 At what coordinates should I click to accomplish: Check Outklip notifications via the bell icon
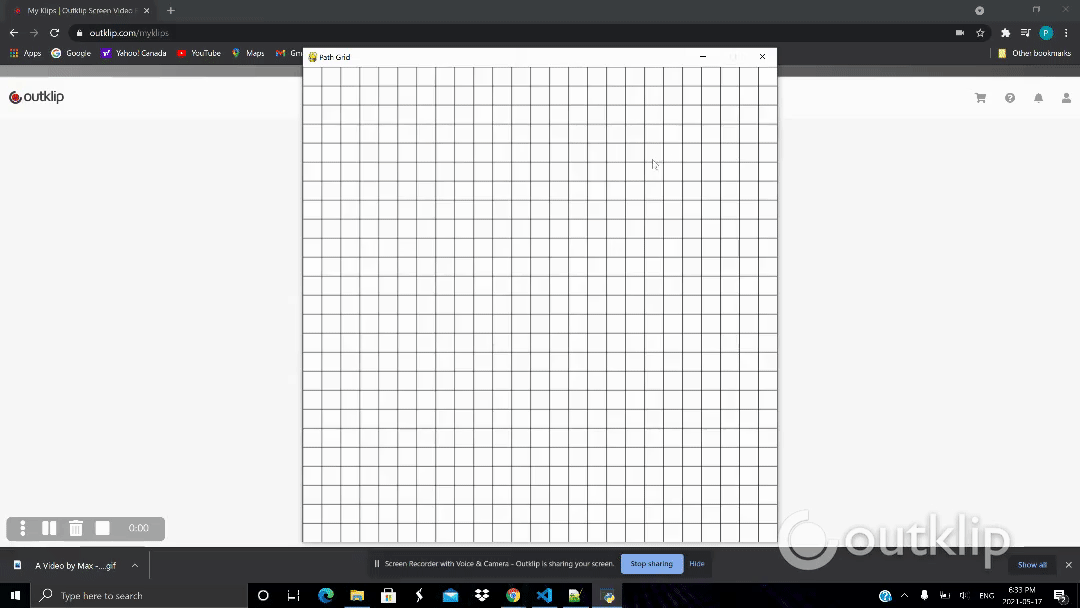(x=1038, y=97)
